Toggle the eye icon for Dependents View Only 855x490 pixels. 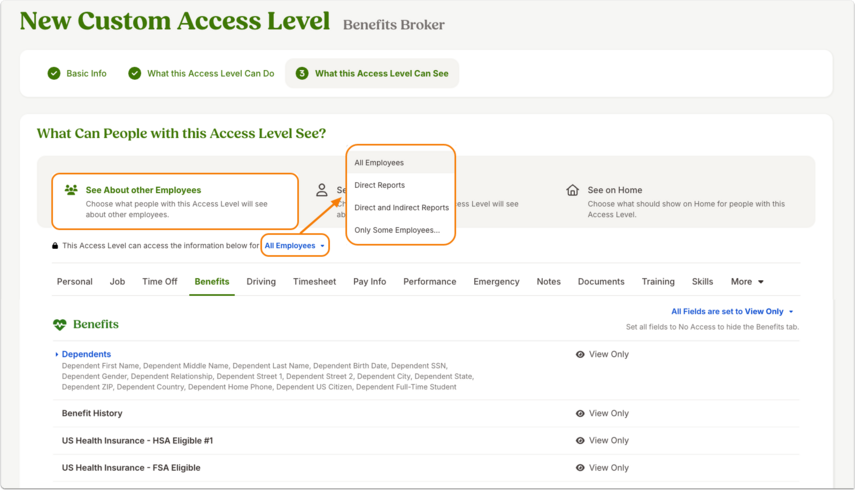tap(580, 354)
